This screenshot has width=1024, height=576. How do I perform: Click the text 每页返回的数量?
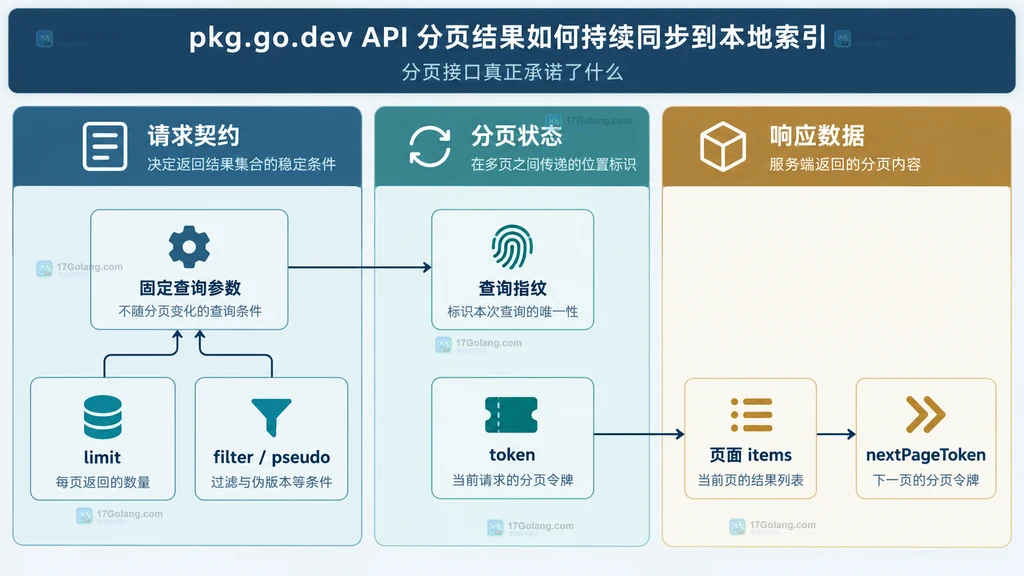click(x=103, y=482)
